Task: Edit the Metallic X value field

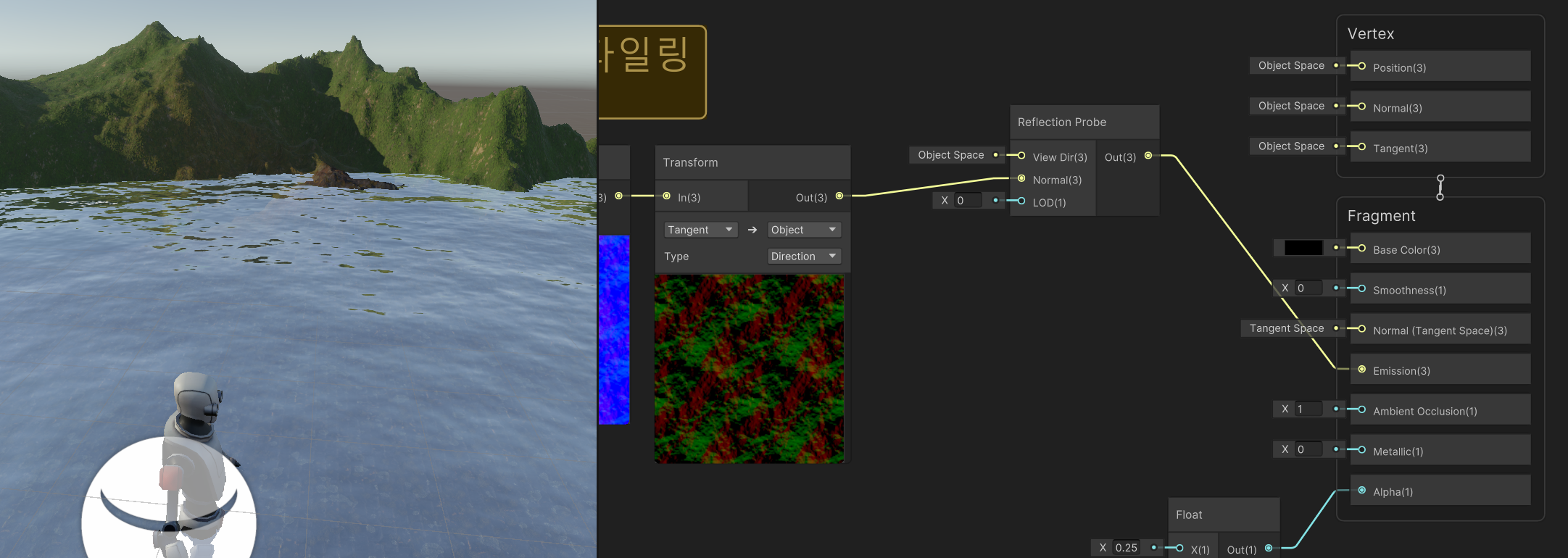Action: (1309, 449)
